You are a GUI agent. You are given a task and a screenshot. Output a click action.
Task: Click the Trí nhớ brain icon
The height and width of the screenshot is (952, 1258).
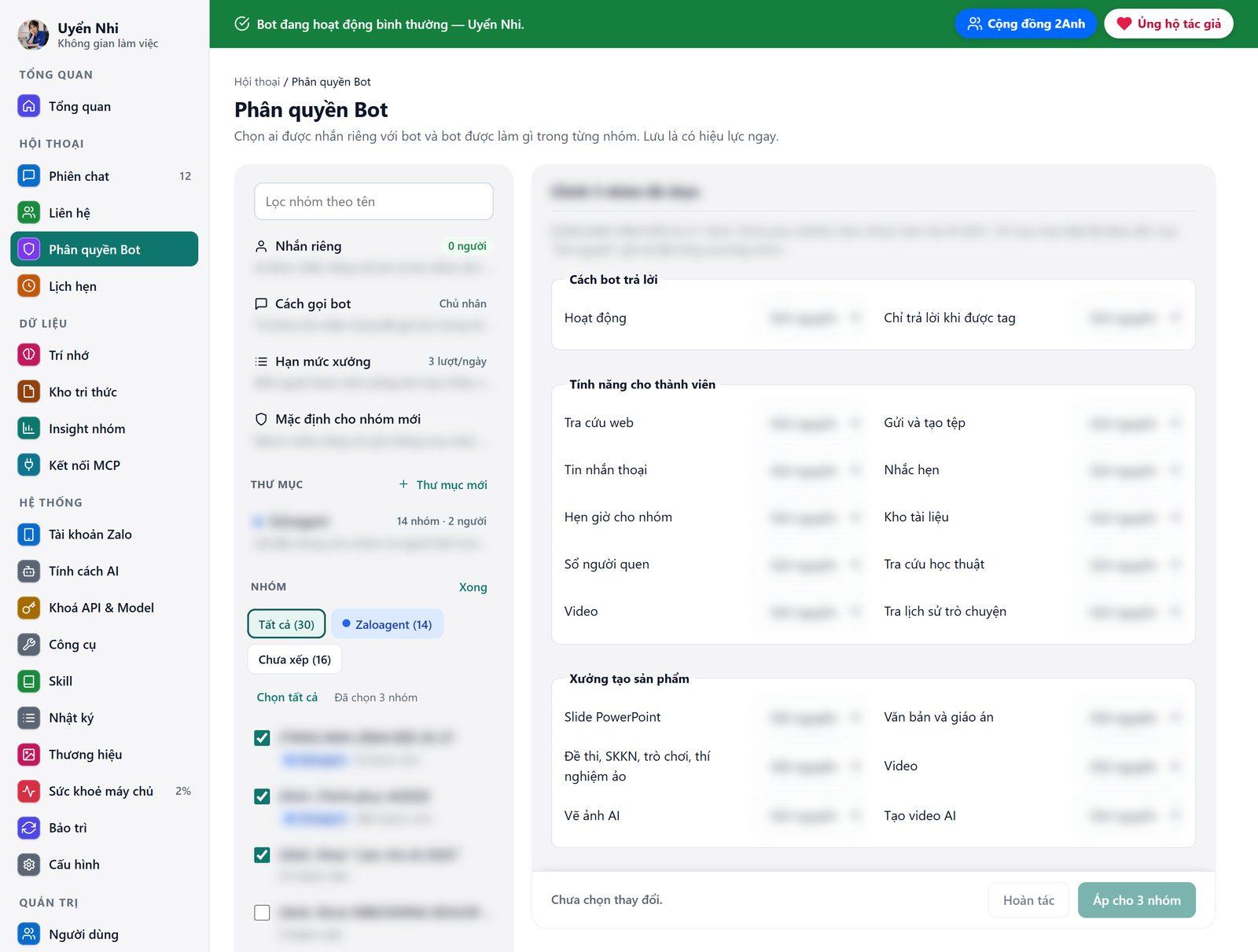29,355
